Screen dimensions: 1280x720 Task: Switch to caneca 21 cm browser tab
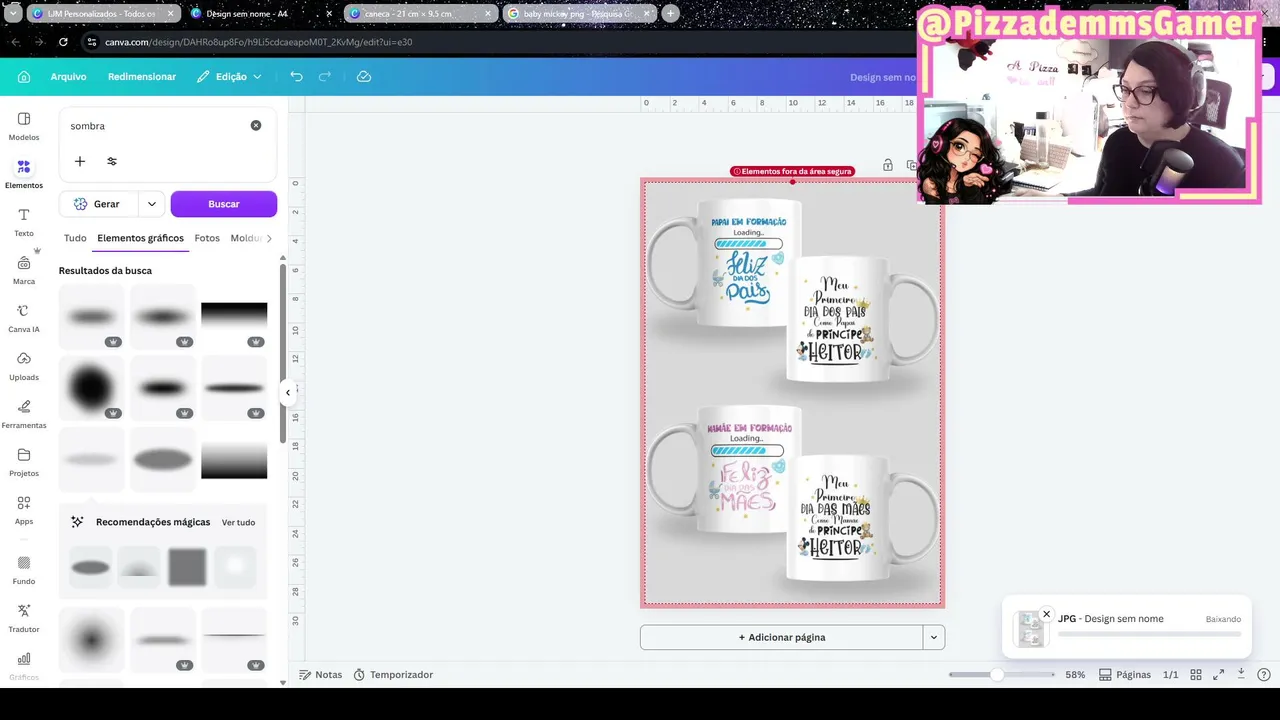(x=421, y=14)
